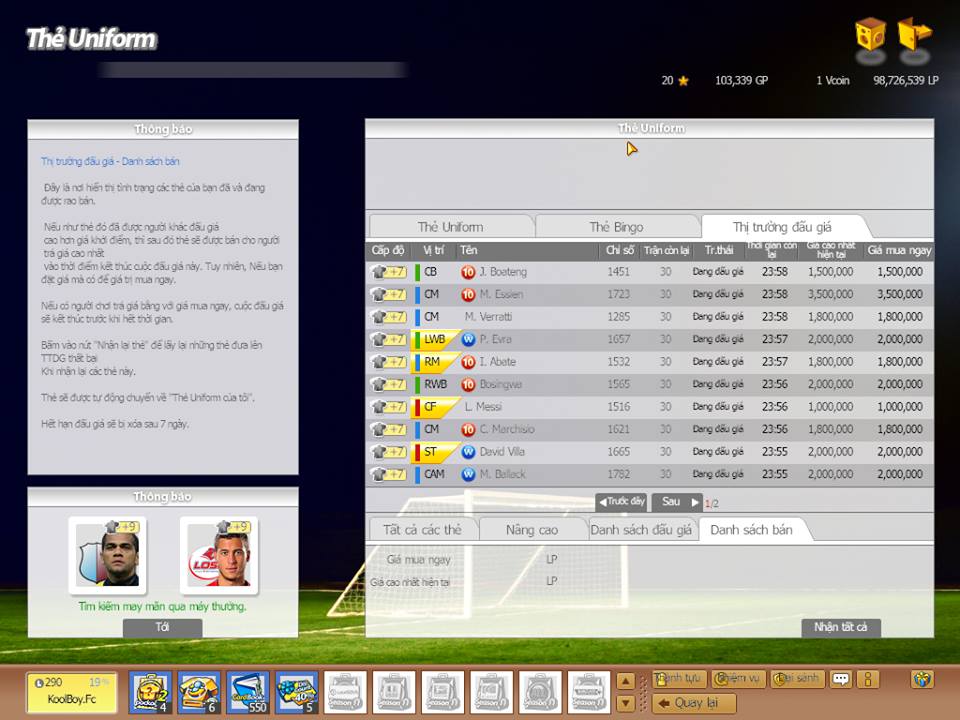The image size is (960, 720).
Task: Select the 40% discount coupon icon
Action: click(x=298, y=692)
